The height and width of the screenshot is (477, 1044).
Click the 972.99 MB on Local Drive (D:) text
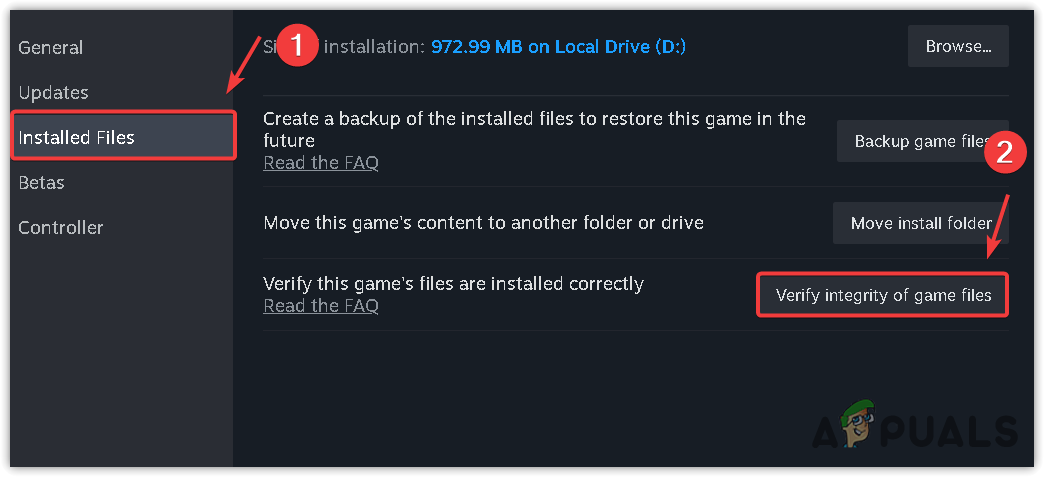click(x=558, y=46)
